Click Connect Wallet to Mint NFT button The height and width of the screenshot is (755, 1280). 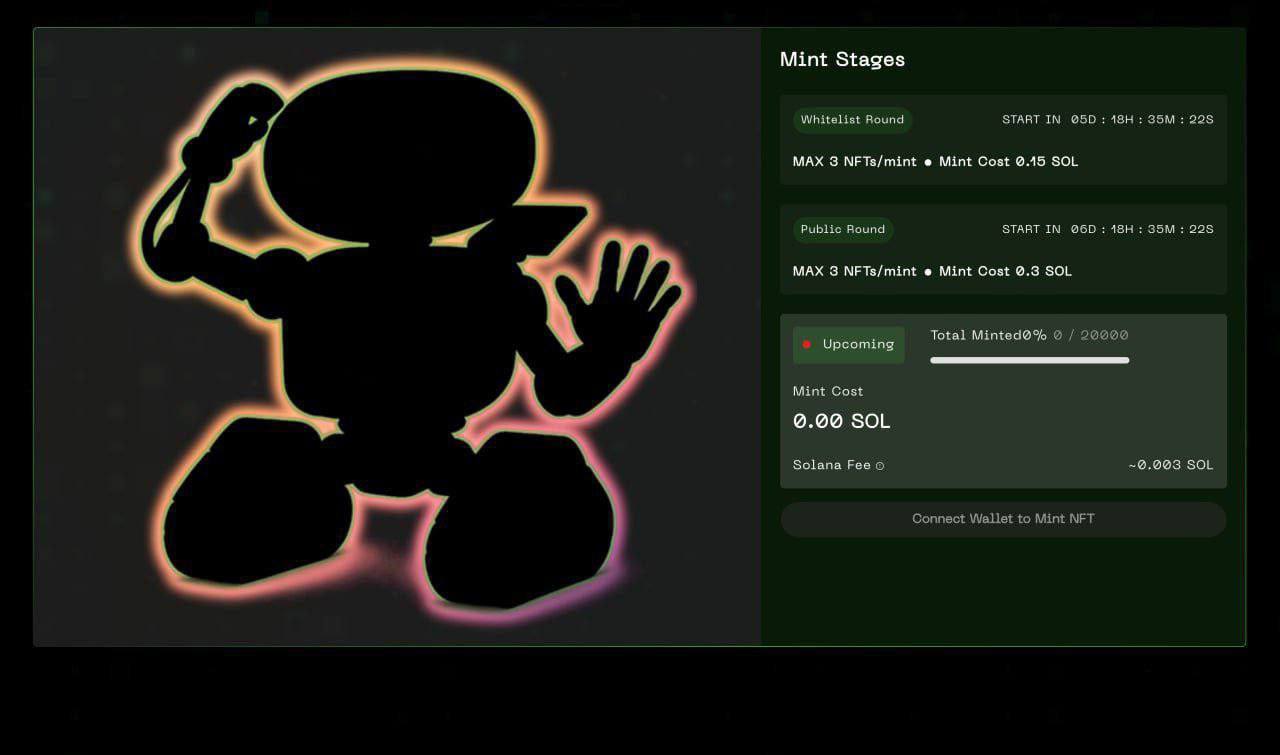(x=1003, y=519)
